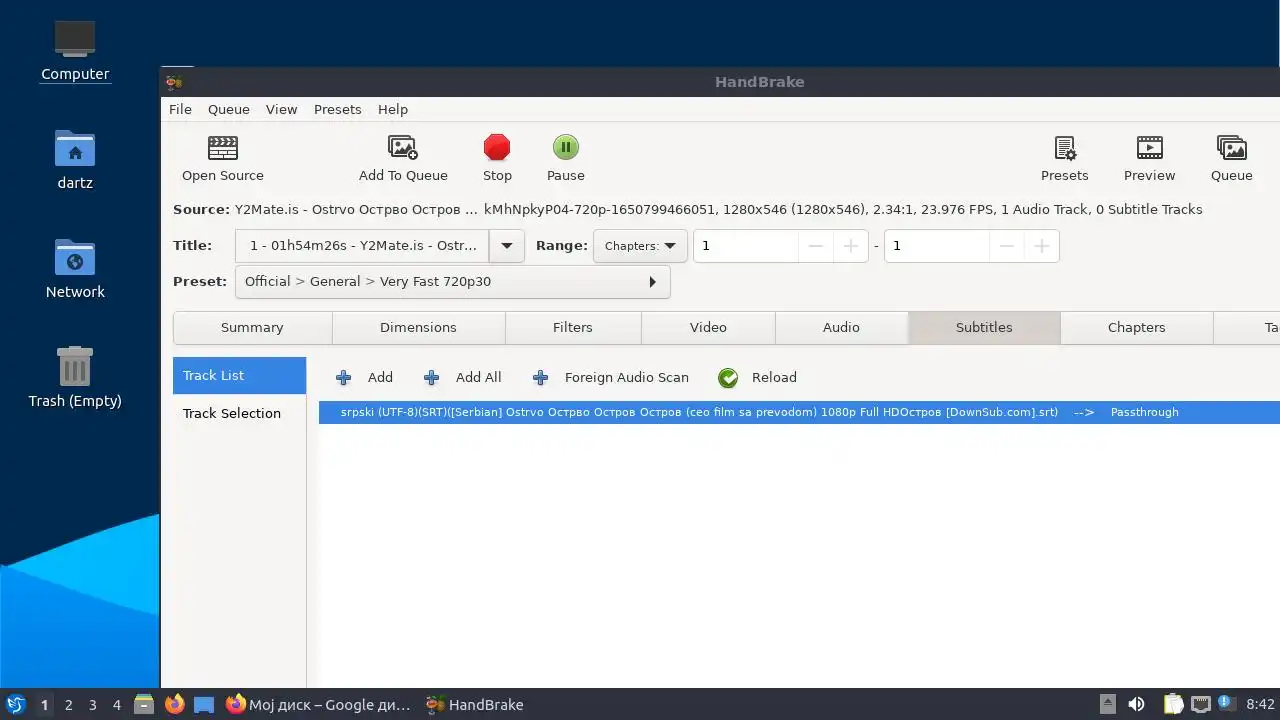Increase the end chapter value
This screenshot has height=720, width=1280.
coord(1041,246)
